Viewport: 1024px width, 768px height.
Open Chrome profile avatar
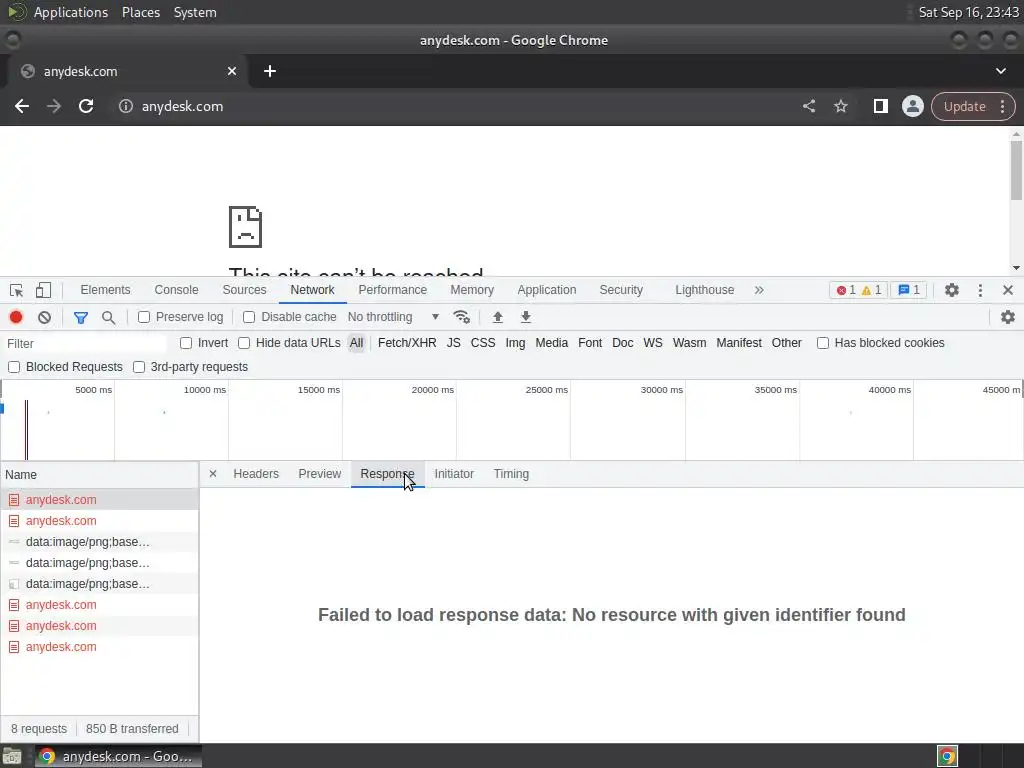[x=912, y=106]
